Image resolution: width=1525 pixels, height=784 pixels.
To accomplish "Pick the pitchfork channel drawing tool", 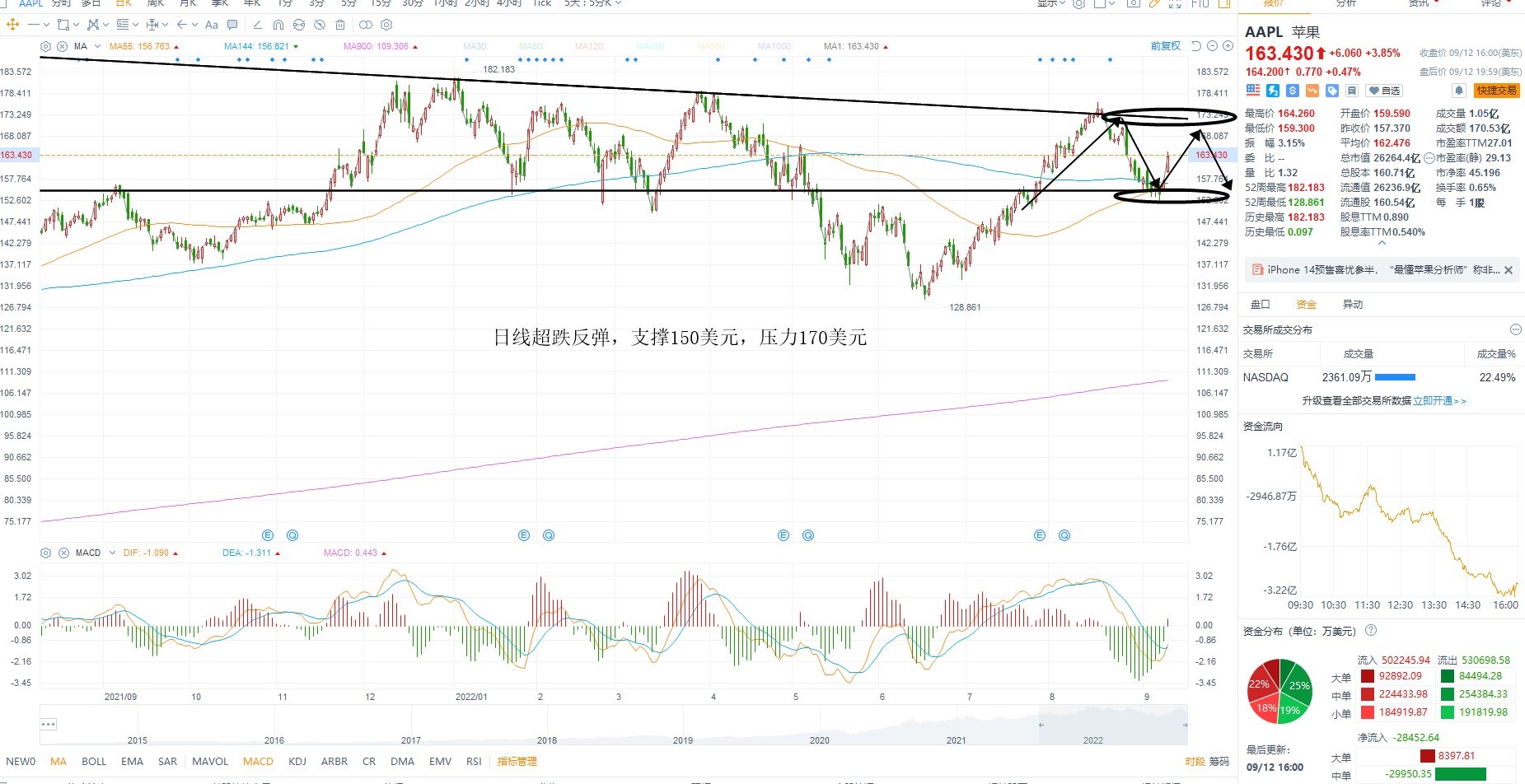I will click(92, 25).
